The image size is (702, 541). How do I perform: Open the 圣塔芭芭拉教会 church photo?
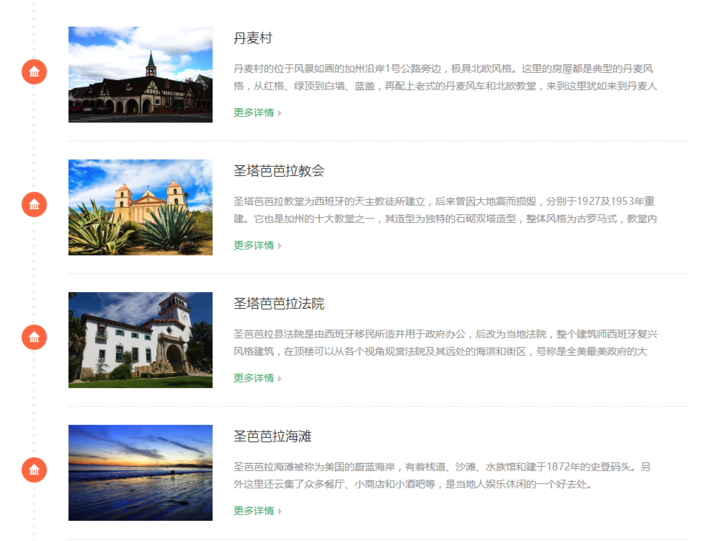click(141, 207)
